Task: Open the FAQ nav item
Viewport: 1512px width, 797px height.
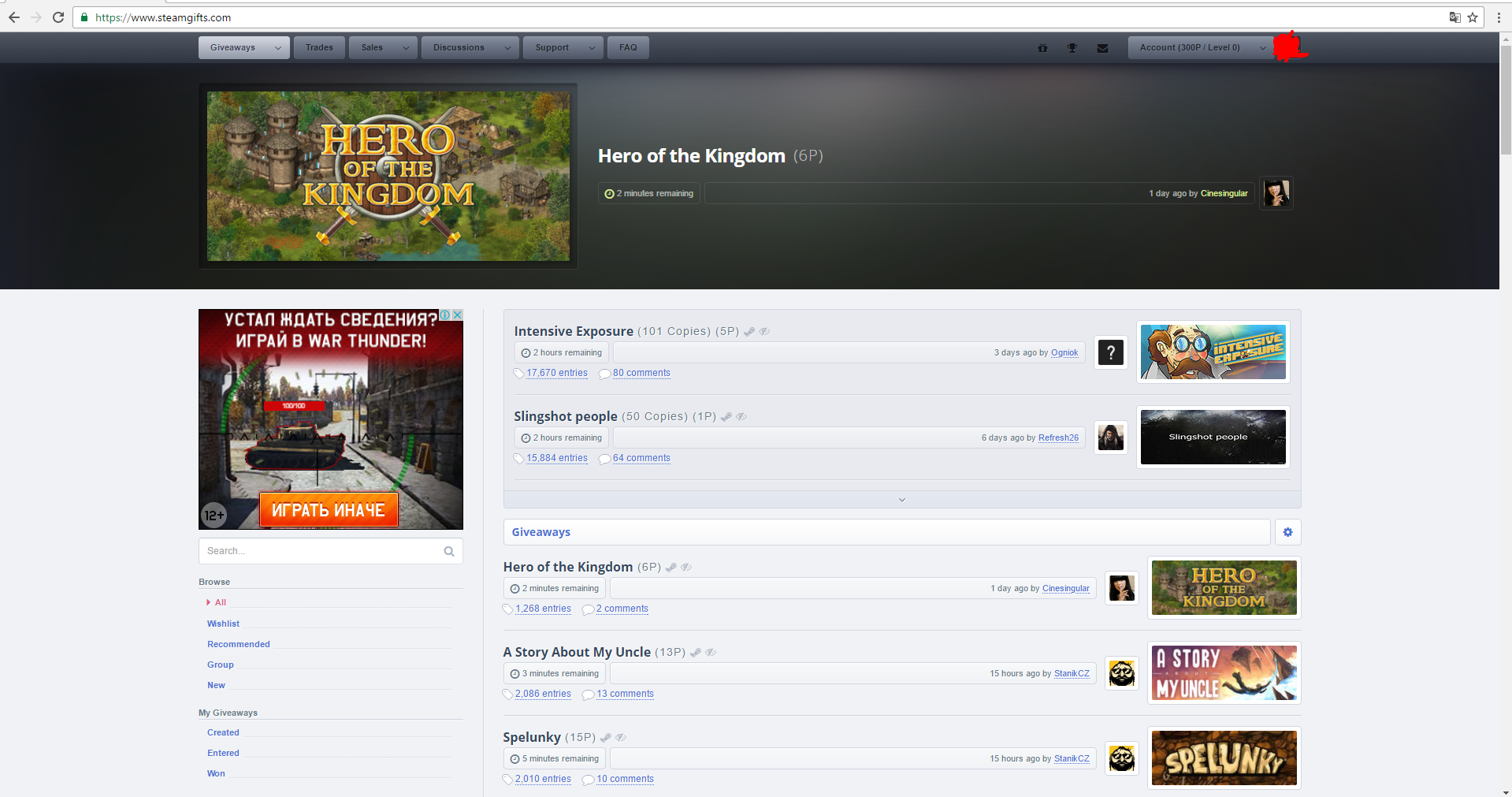Action: [628, 48]
